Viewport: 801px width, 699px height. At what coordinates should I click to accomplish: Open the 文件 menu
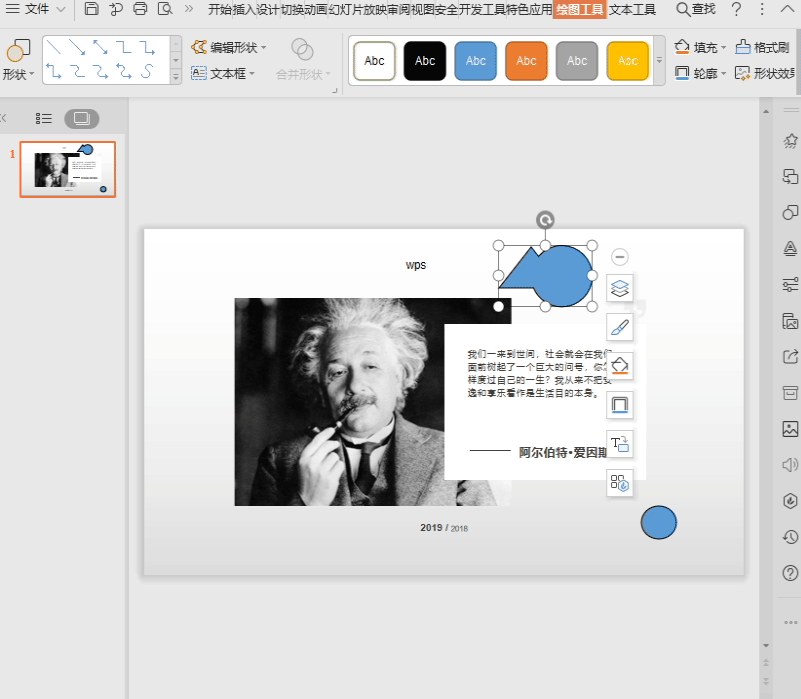[28, 9]
